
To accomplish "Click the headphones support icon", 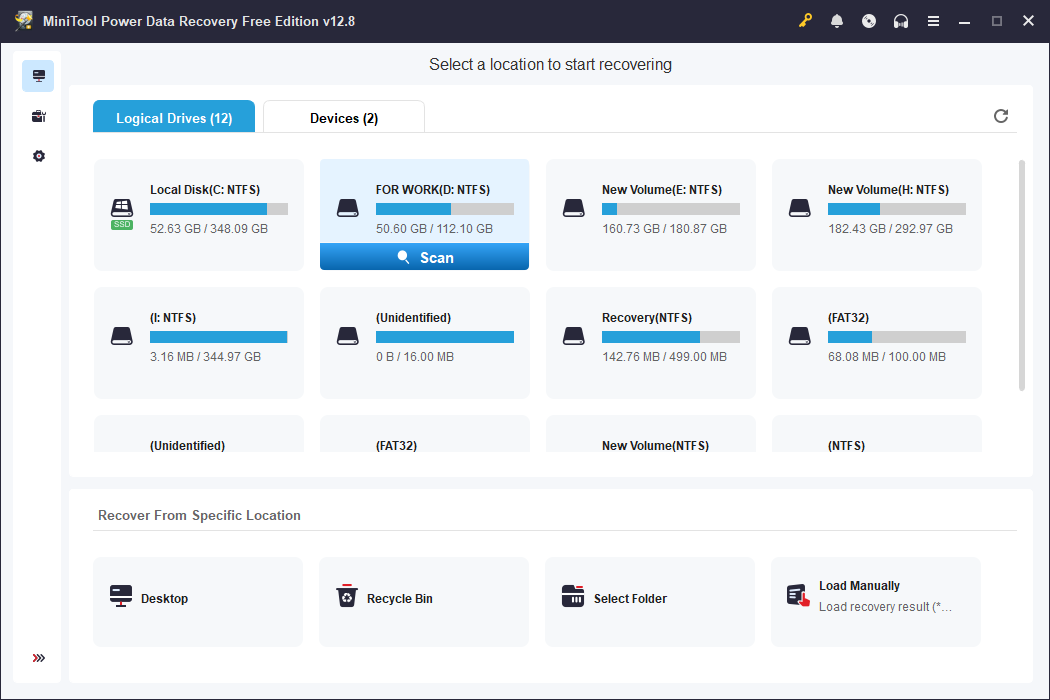I will pyautogui.click(x=901, y=20).
